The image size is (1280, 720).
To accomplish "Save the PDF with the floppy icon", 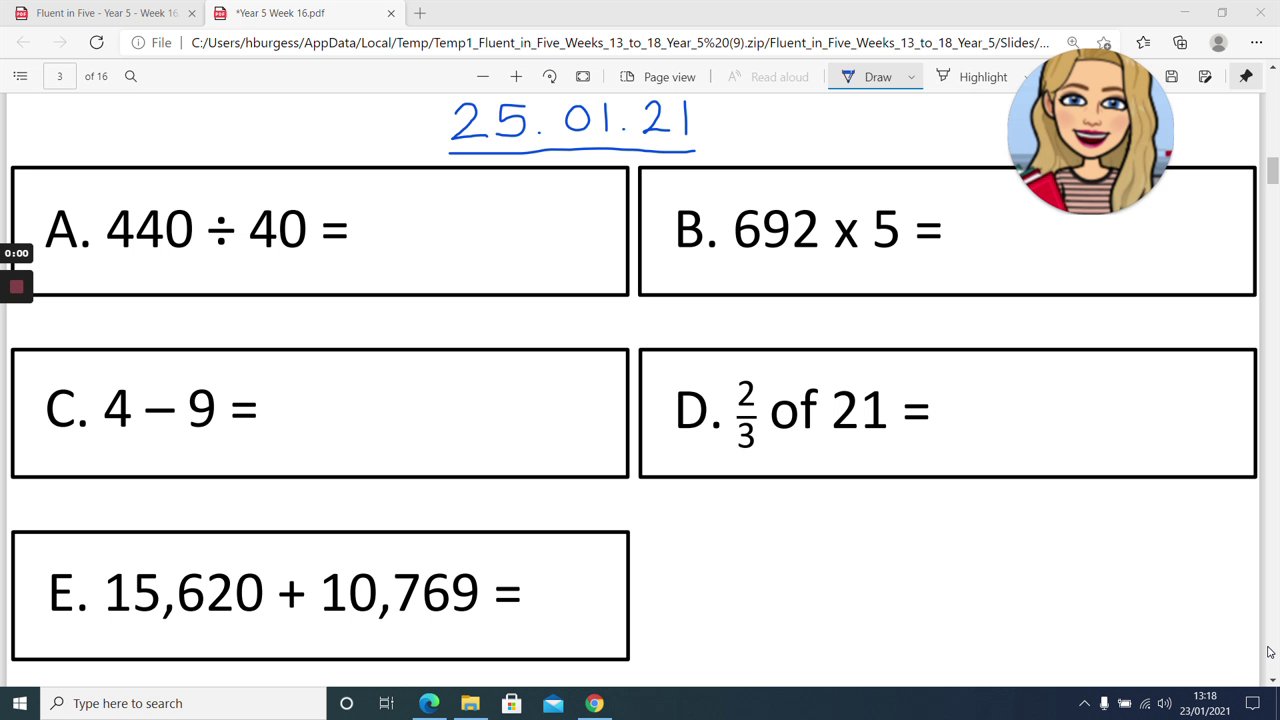I will tap(1172, 76).
